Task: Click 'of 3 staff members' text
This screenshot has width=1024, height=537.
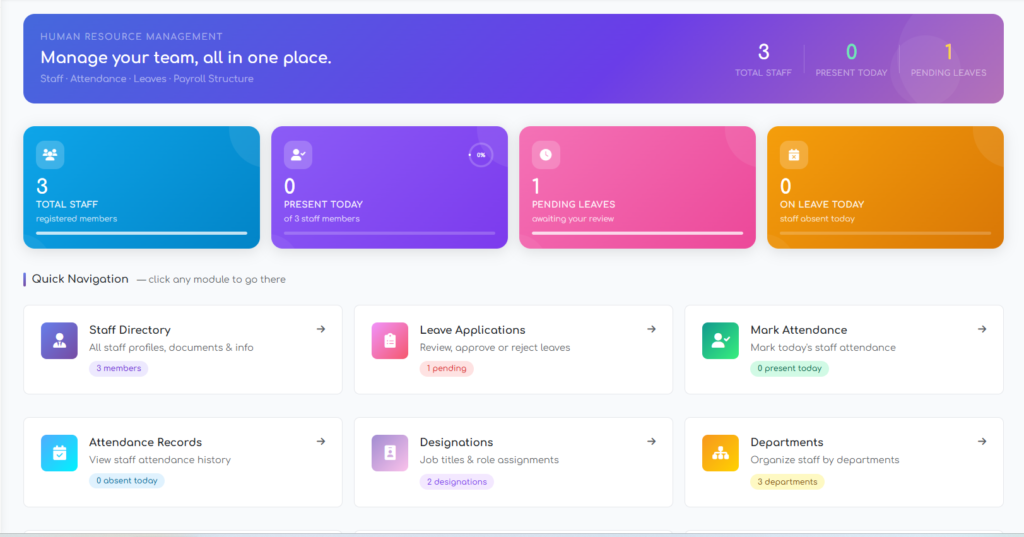Action: [321, 219]
